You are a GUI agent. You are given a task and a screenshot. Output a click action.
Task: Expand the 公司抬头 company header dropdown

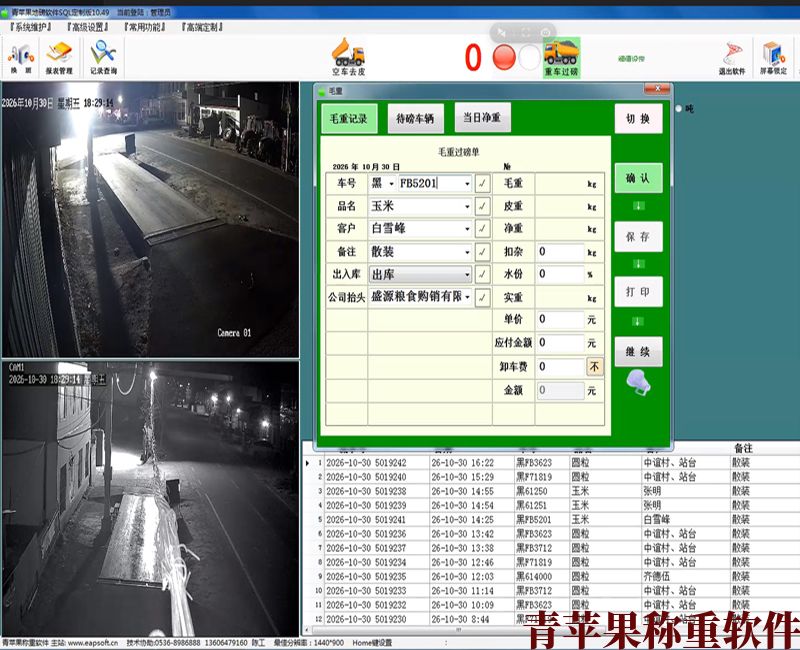(x=467, y=296)
